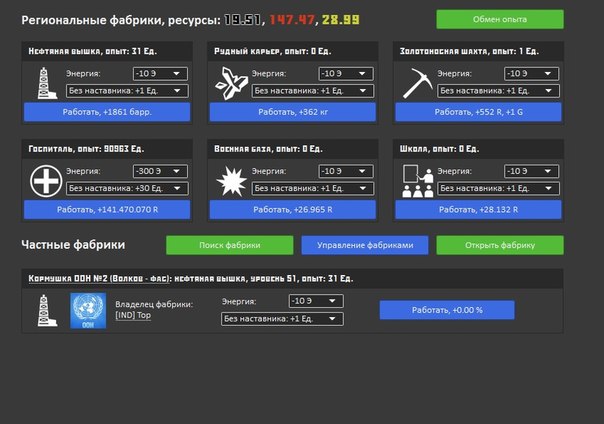The image size is (604, 424).
Task: Open mentor dropdown for Рудный карьер
Action: tap(313, 91)
